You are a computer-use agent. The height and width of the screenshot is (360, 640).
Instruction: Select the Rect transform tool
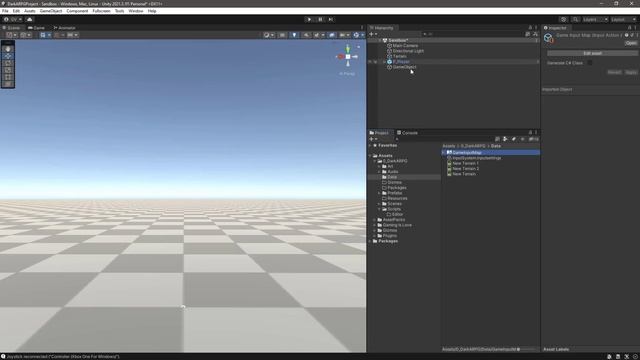click(x=8, y=77)
